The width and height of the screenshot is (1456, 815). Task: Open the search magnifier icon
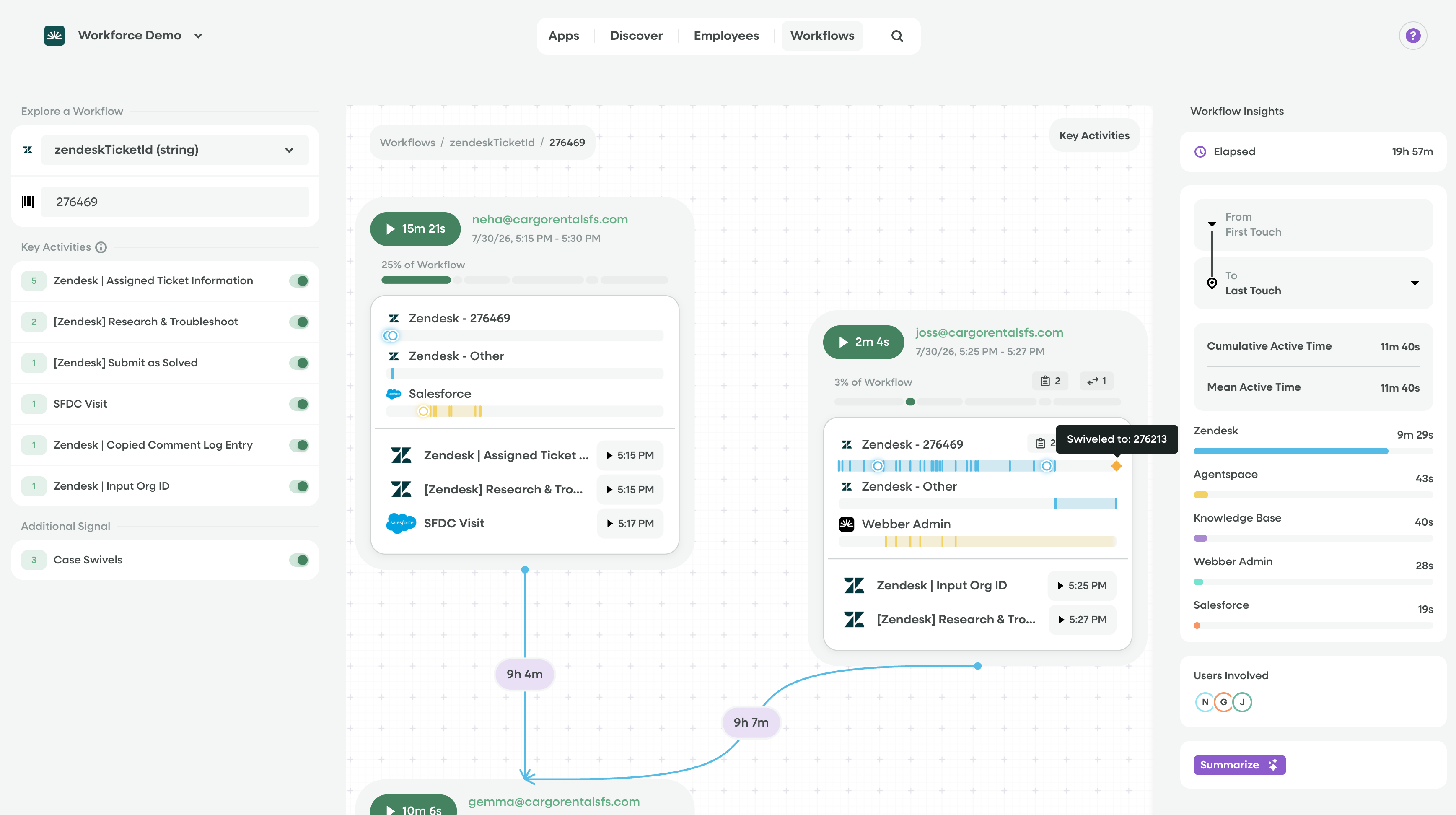897,36
